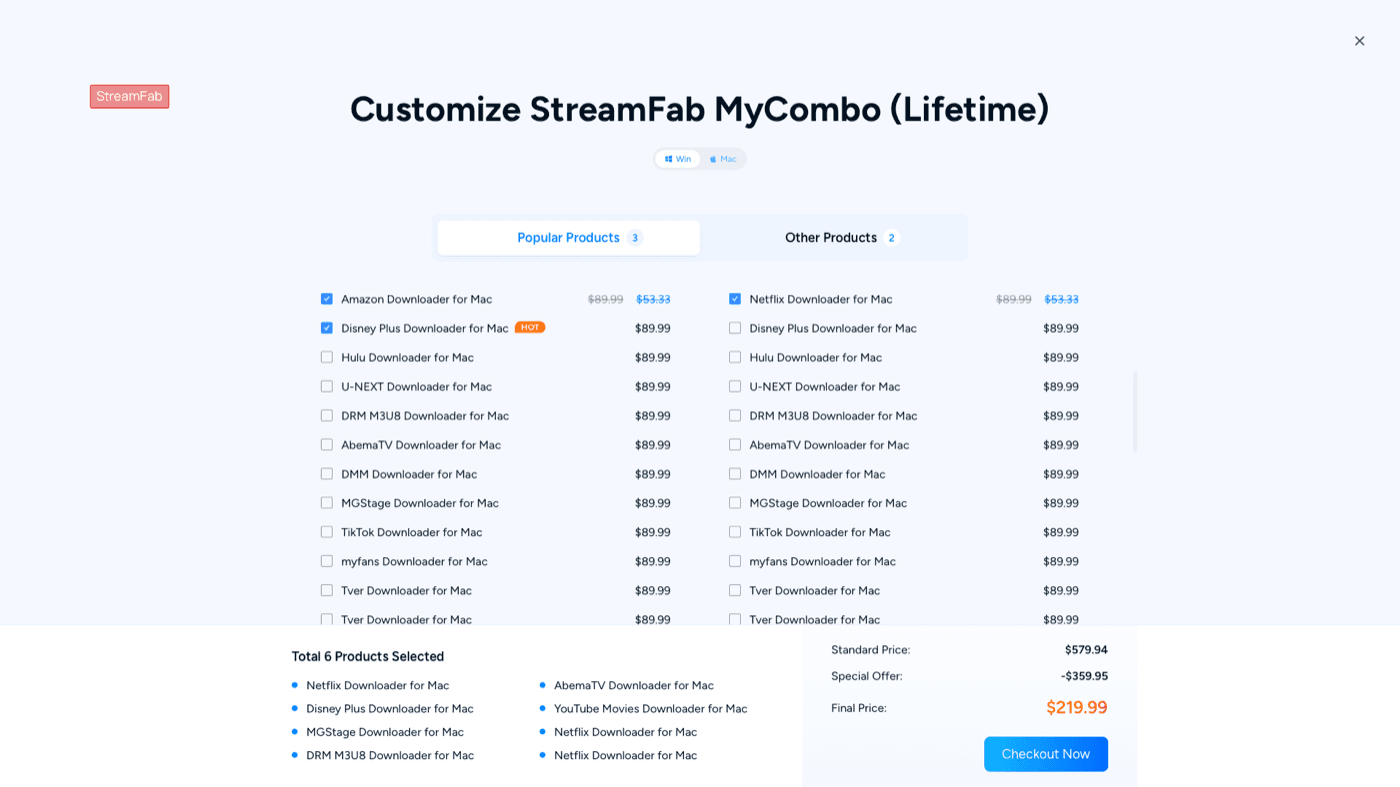
Task: Check U-NEXT Downloader in the left column
Action: pos(327,386)
